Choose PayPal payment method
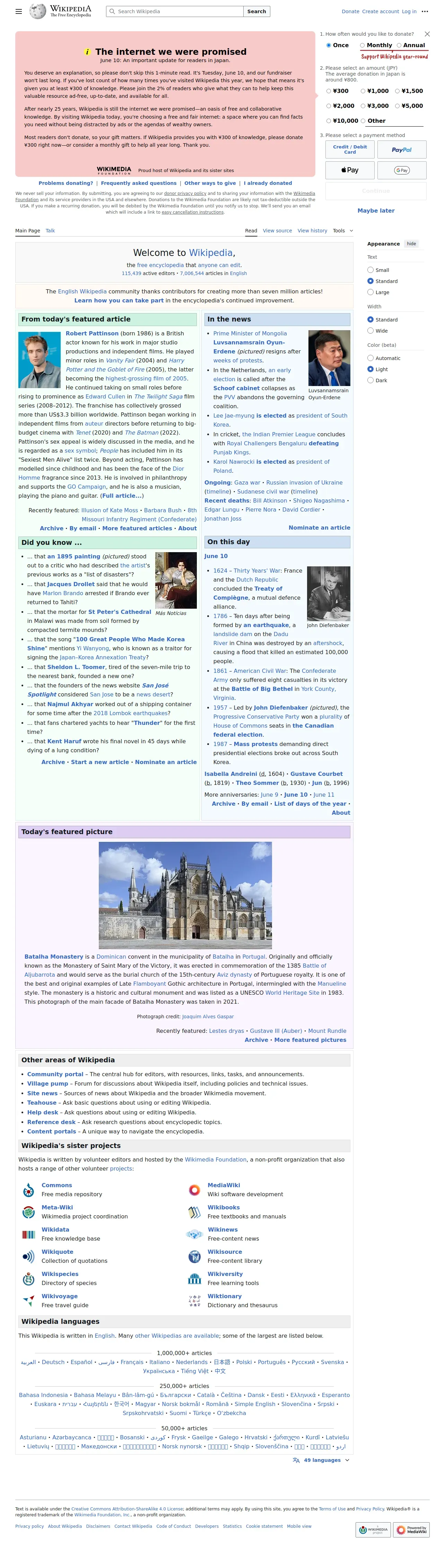Screen dimensions: 445x1568 (x=402, y=150)
